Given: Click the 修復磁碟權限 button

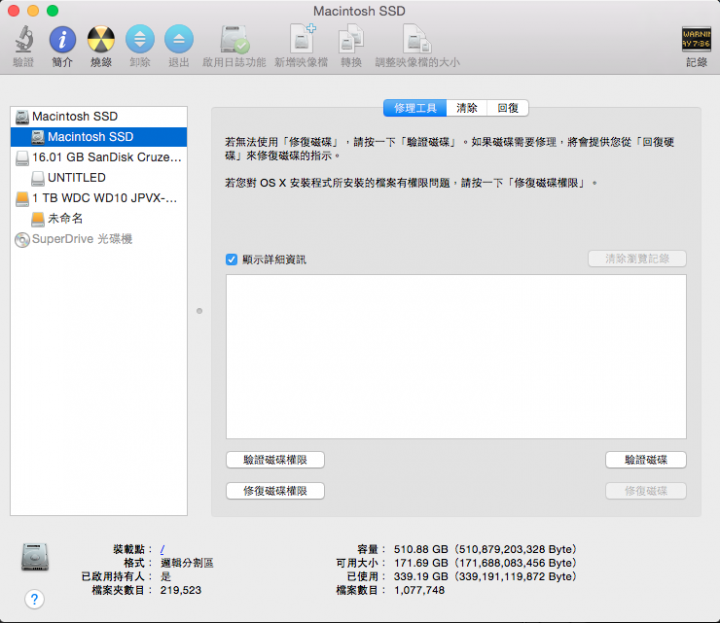Looking at the screenshot, I should (x=275, y=491).
